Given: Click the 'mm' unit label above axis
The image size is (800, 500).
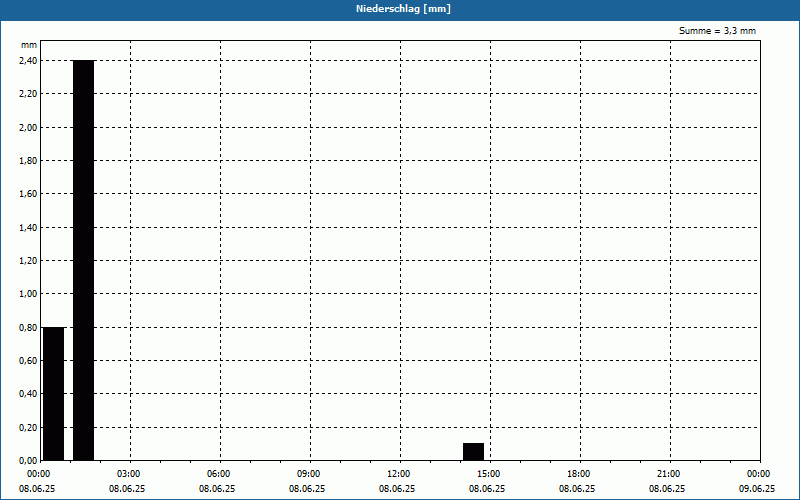Looking at the screenshot, I should pos(29,45).
